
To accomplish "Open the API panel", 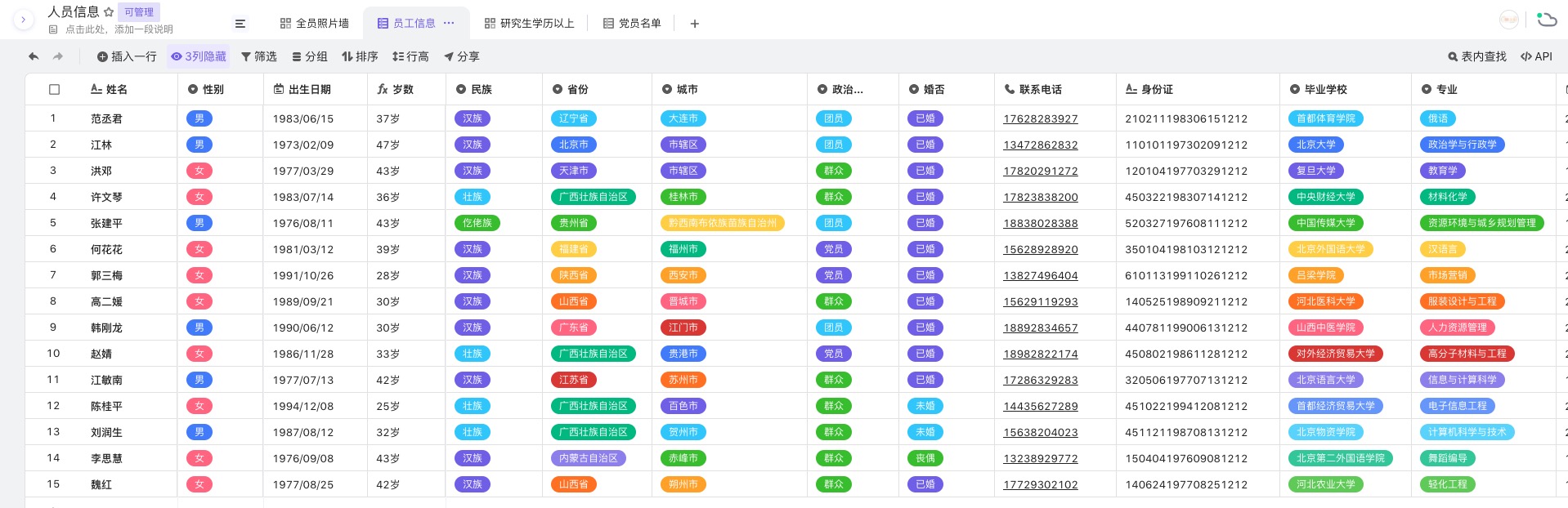I will tap(1536, 56).
